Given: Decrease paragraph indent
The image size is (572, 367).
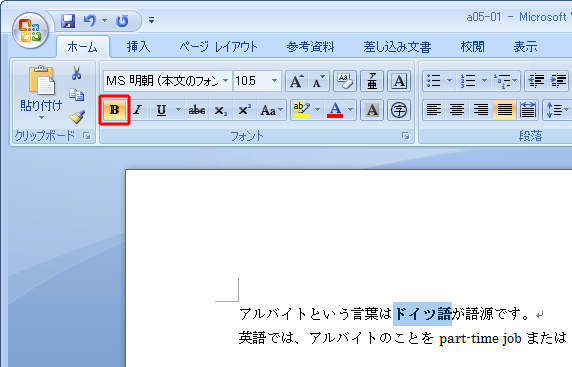Looking at the screenshot, I should pos(536,81).
